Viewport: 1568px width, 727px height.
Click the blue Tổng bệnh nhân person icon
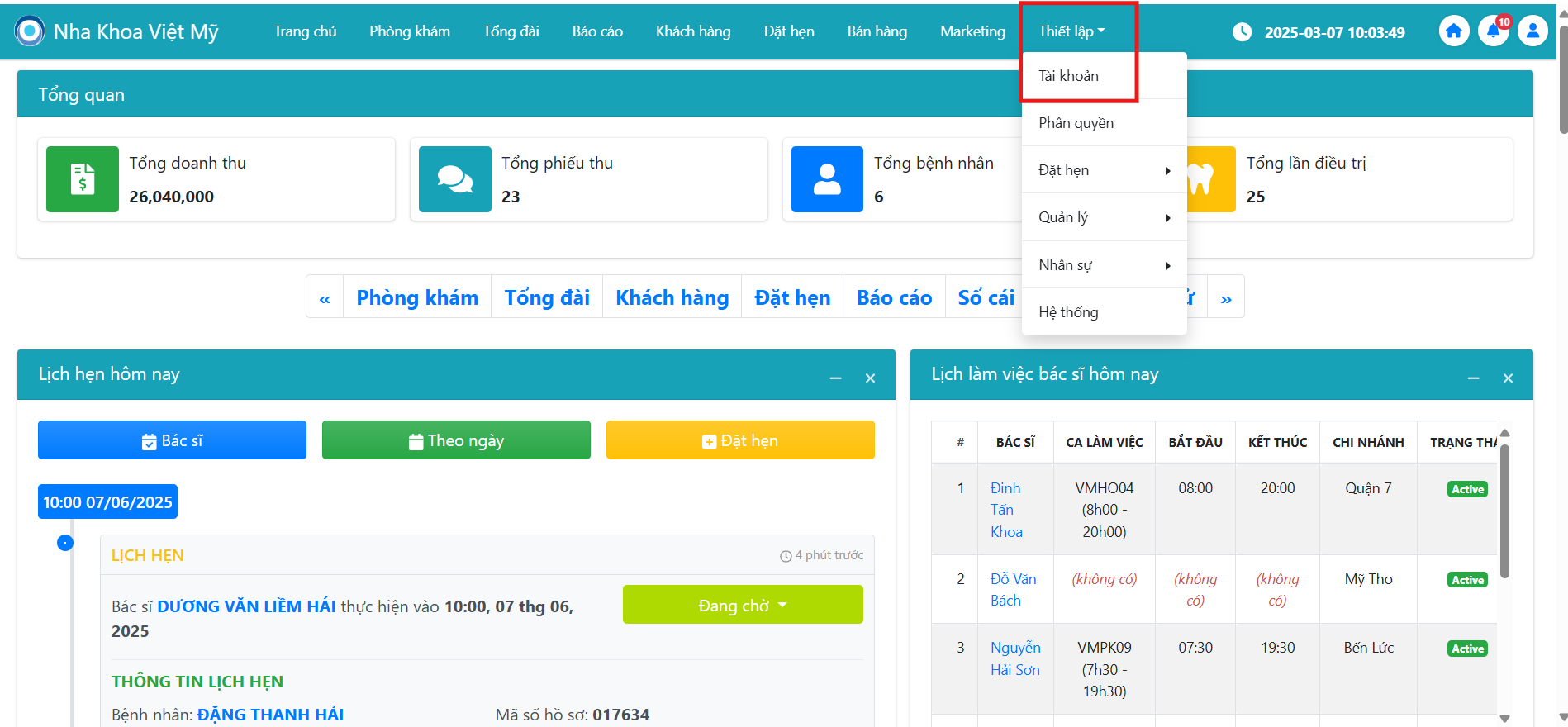(x=827, y=179)
